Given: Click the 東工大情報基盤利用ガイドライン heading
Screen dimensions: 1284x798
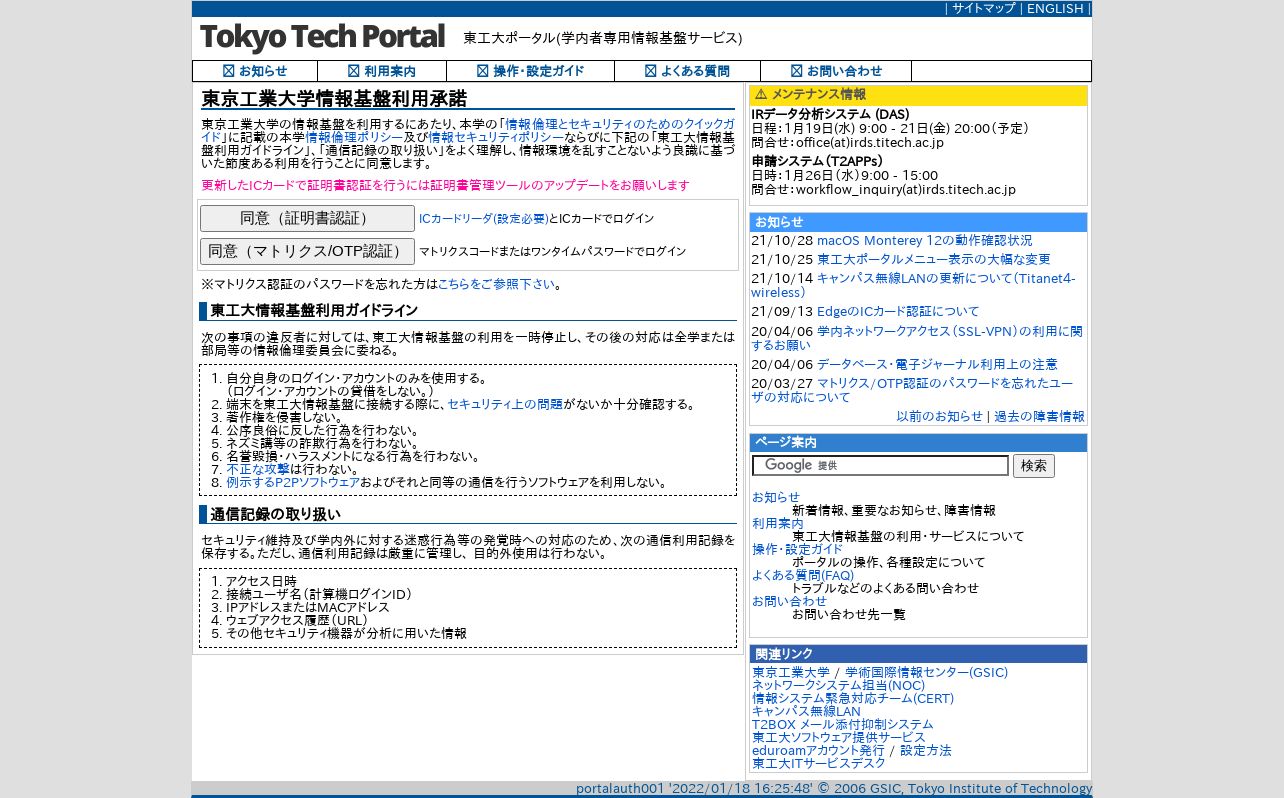Looking at the screenshot, I should [x=314, y=311].
